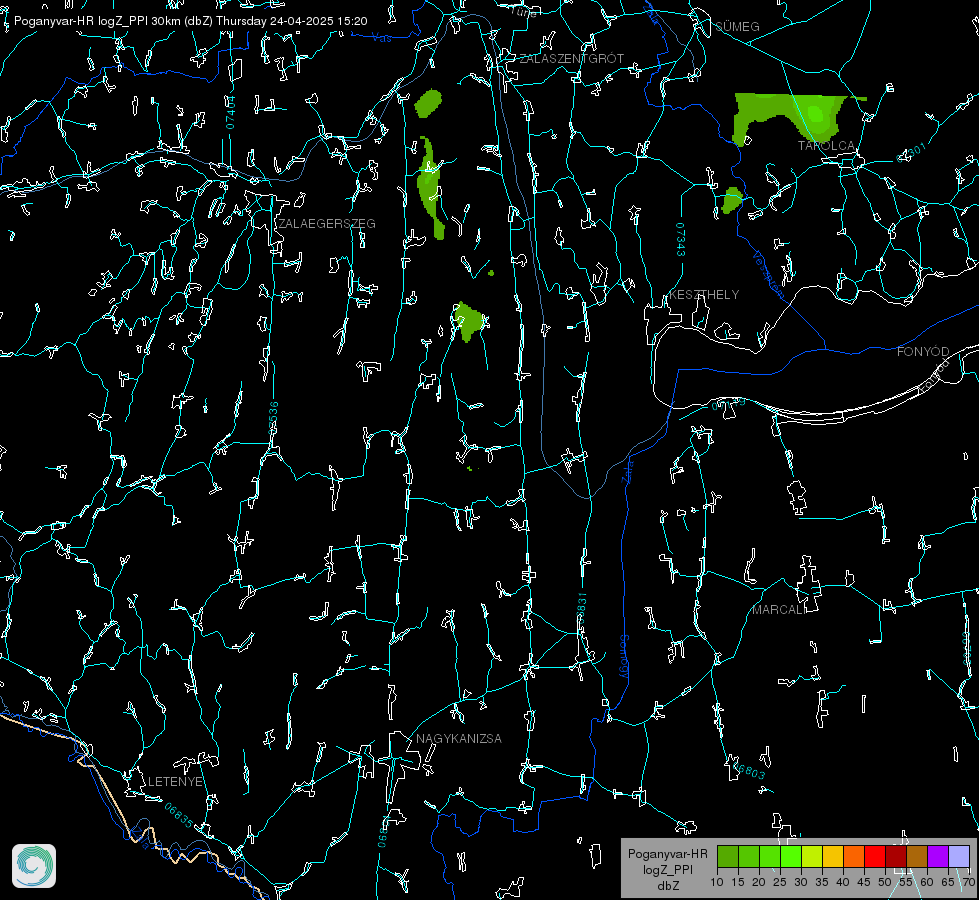979x900 pixels.
Task: Click the 30-35 dBZ yellow-green swatch
Action: [812, 856]
